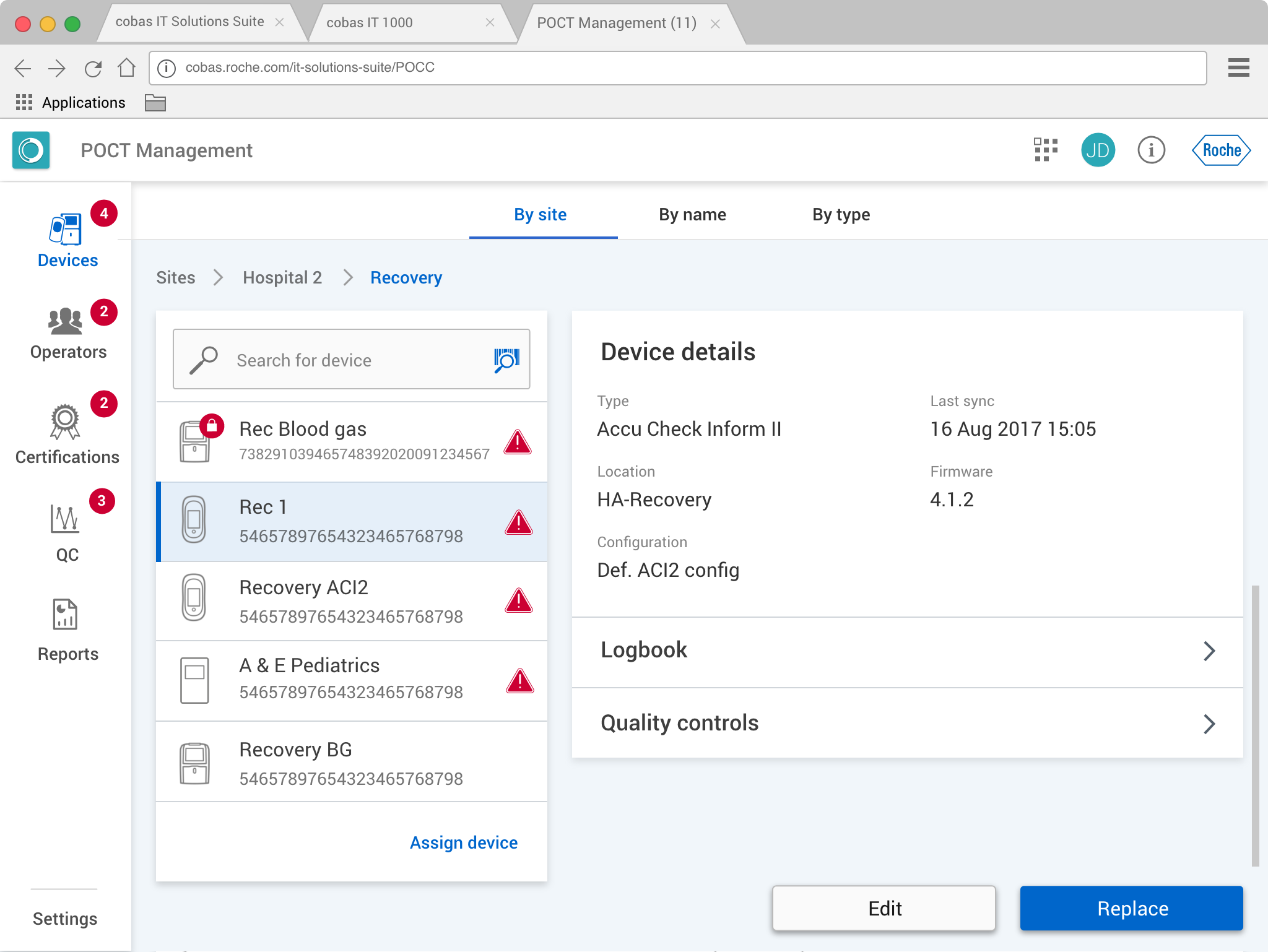Click the vertical scrollbar on the right

1255,724
